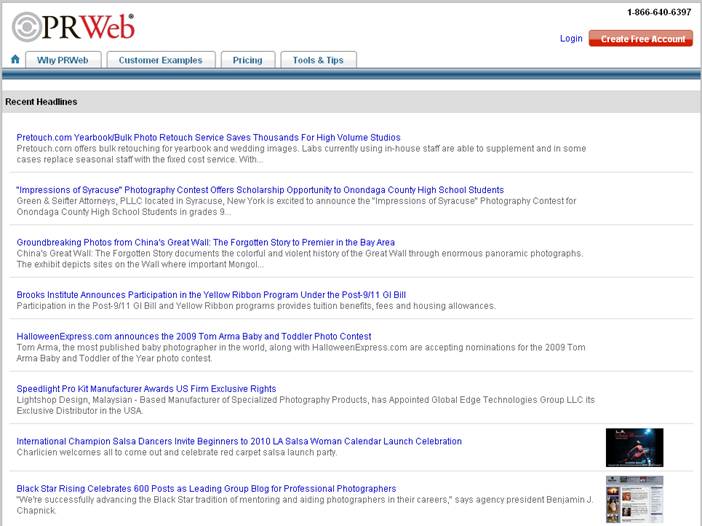Open the Why PRWeb tab
The width and height of the screenshot is (702, 526).
63,60
